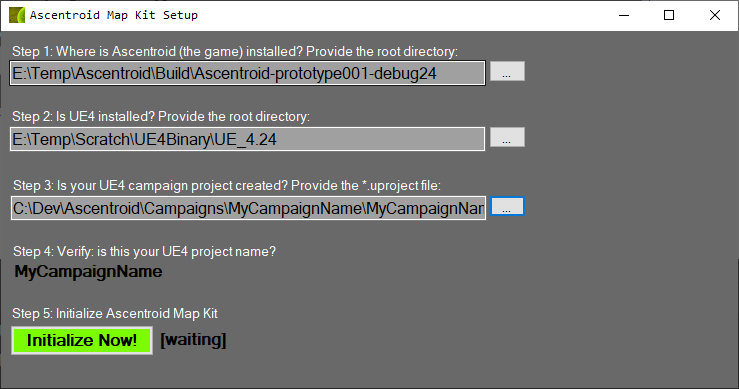
Task: Click the Step 3 campaign project label
Action: 227,186
